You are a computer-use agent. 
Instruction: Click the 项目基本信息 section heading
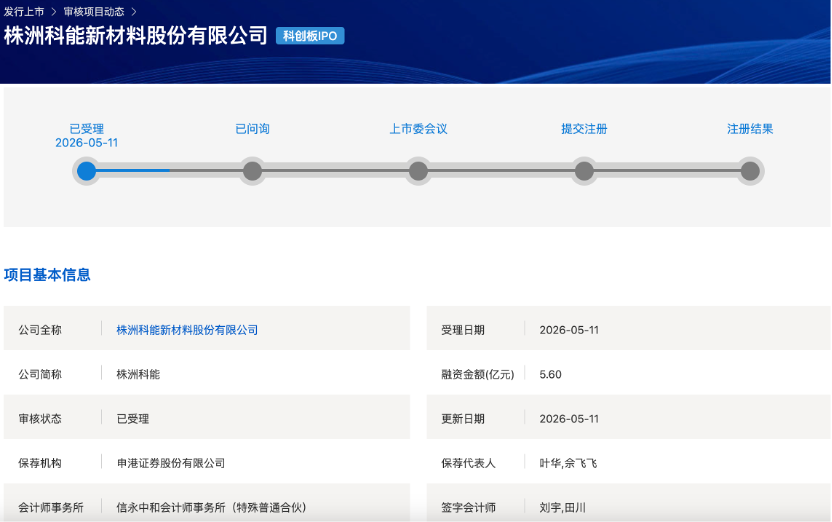pos(47,275)
